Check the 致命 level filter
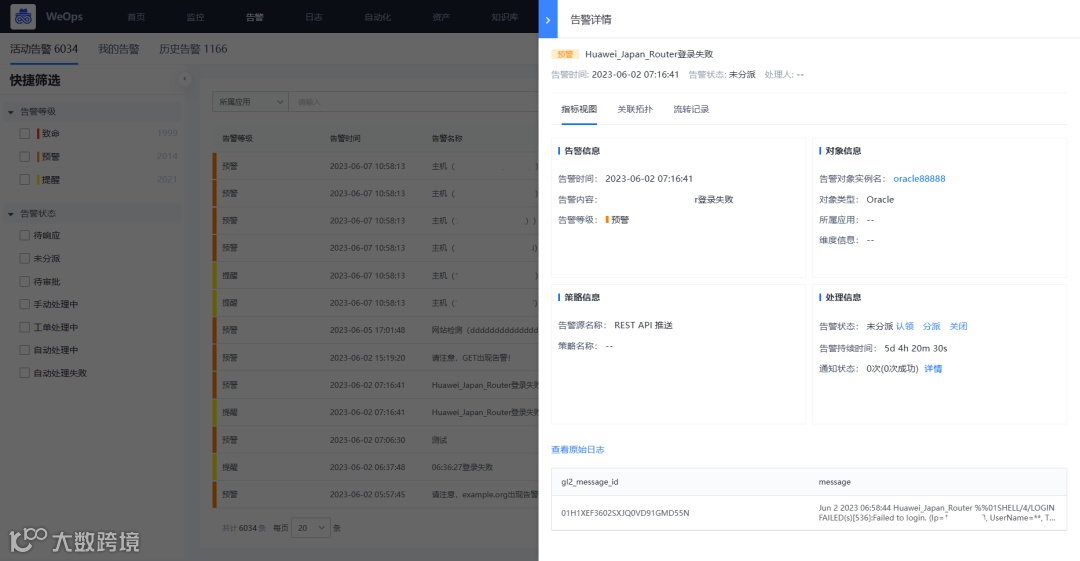 pyautogui.click(x=25, y=134)
